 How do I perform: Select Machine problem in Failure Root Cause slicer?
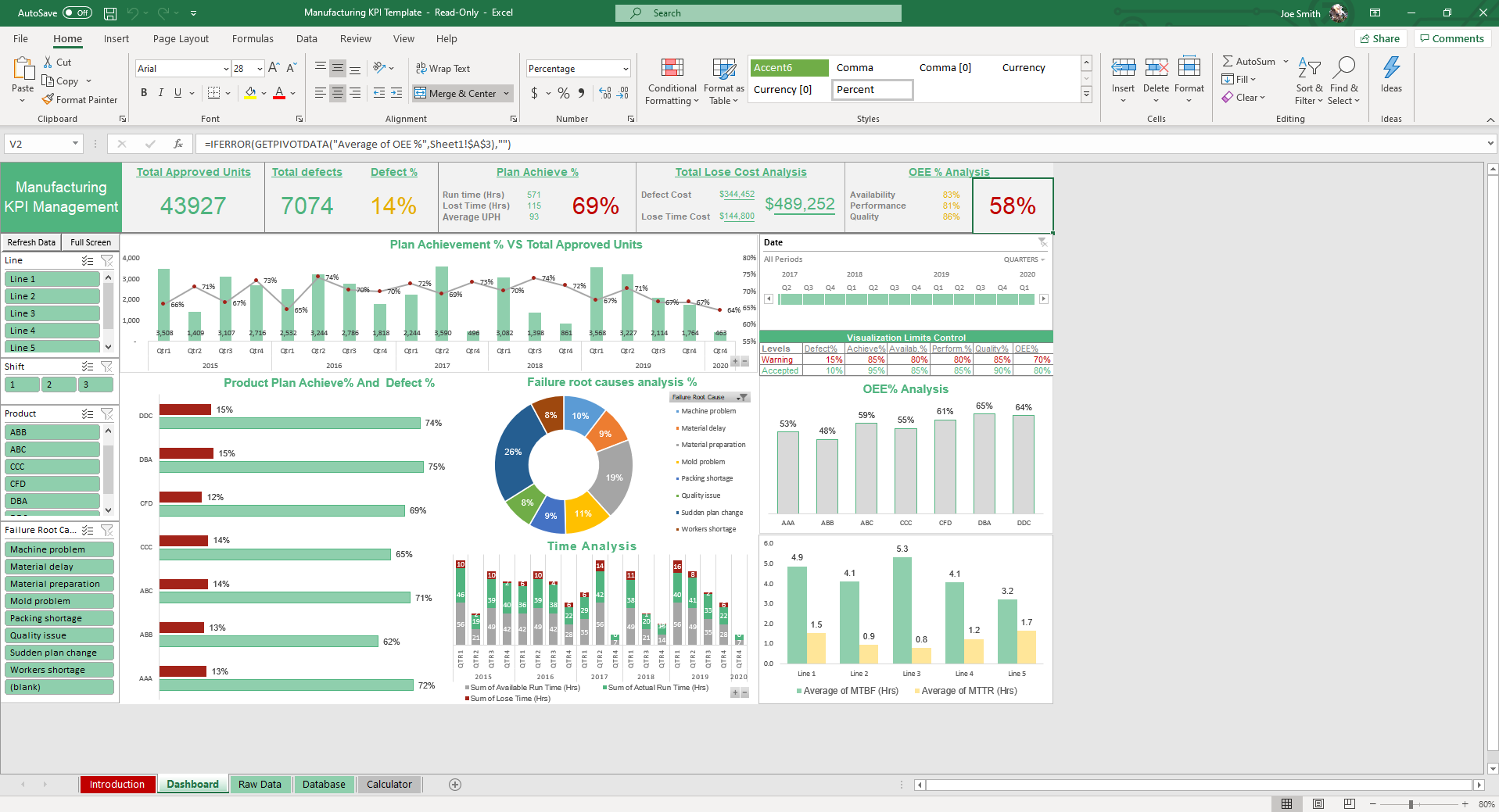(59, 549)
